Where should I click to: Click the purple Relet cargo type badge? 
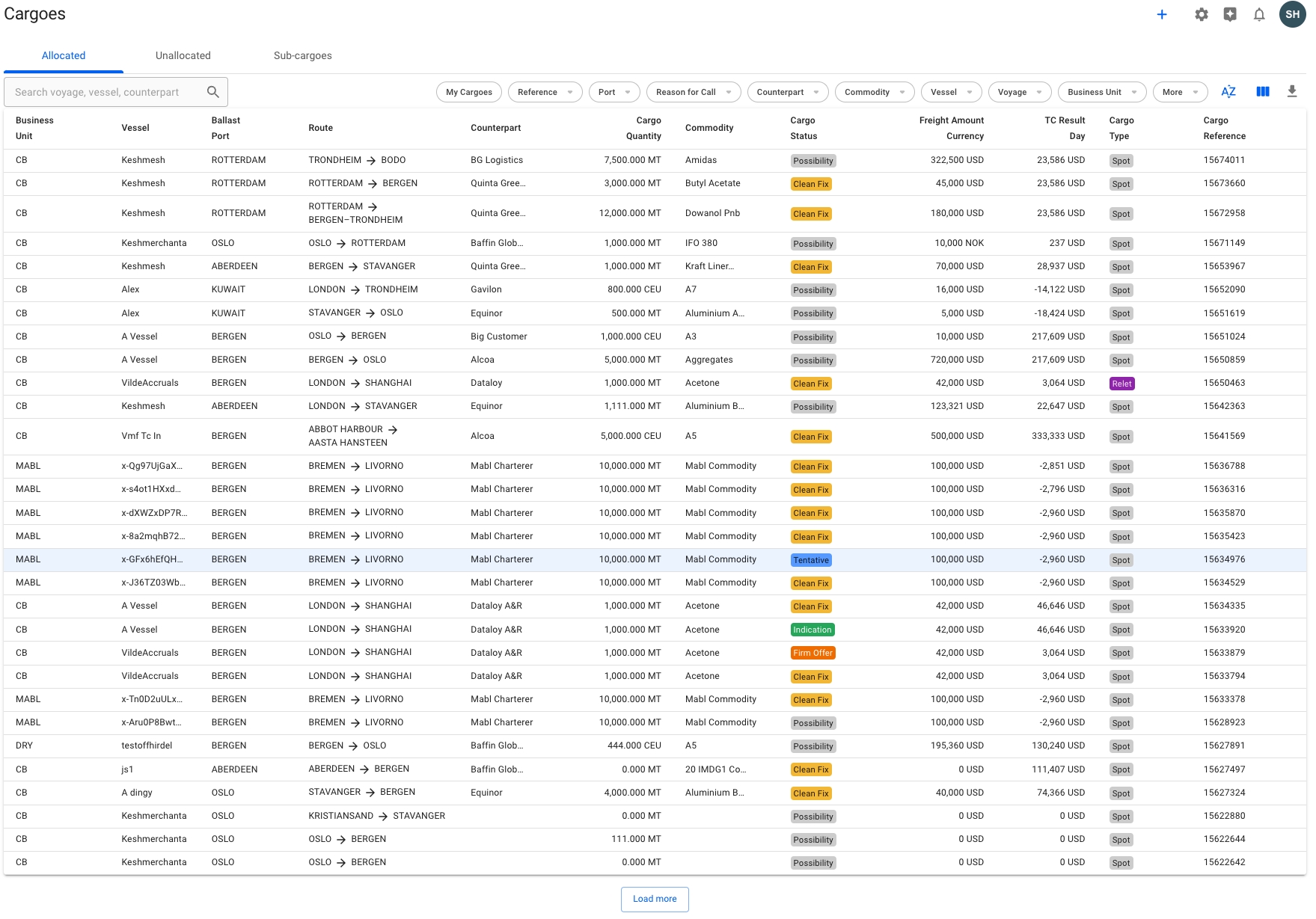point(1121,384)
